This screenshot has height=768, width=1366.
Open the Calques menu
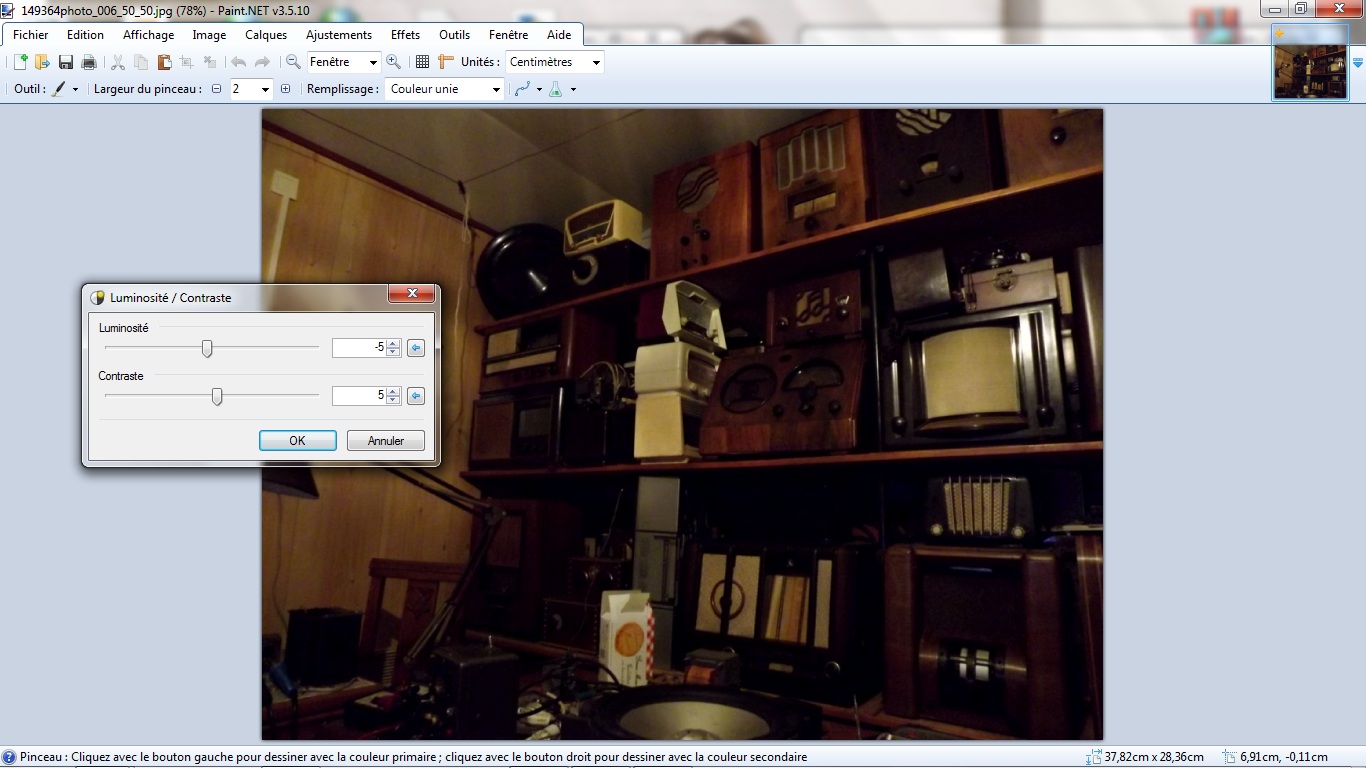point(266,35)
